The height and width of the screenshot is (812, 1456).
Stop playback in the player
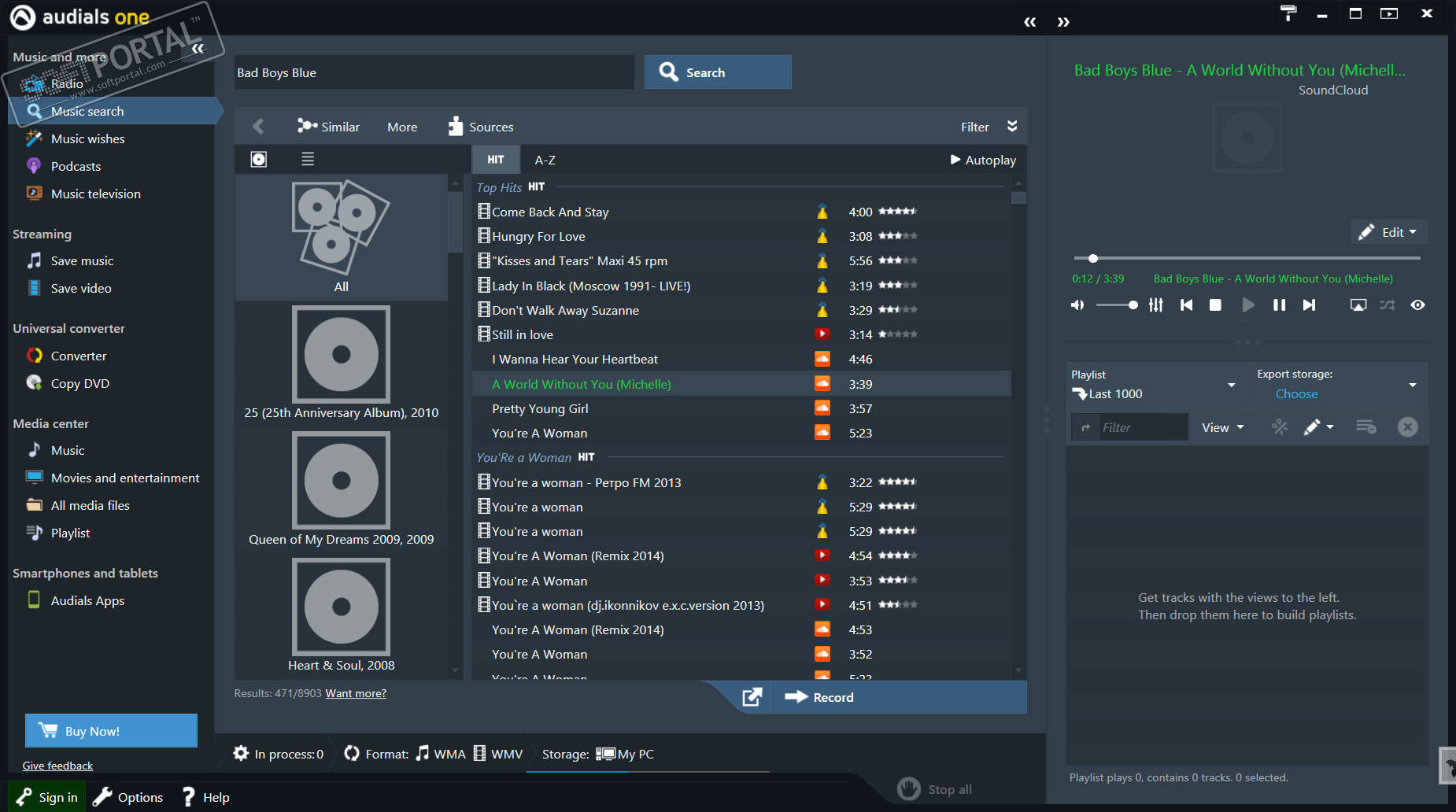(x=1215, y=304)
